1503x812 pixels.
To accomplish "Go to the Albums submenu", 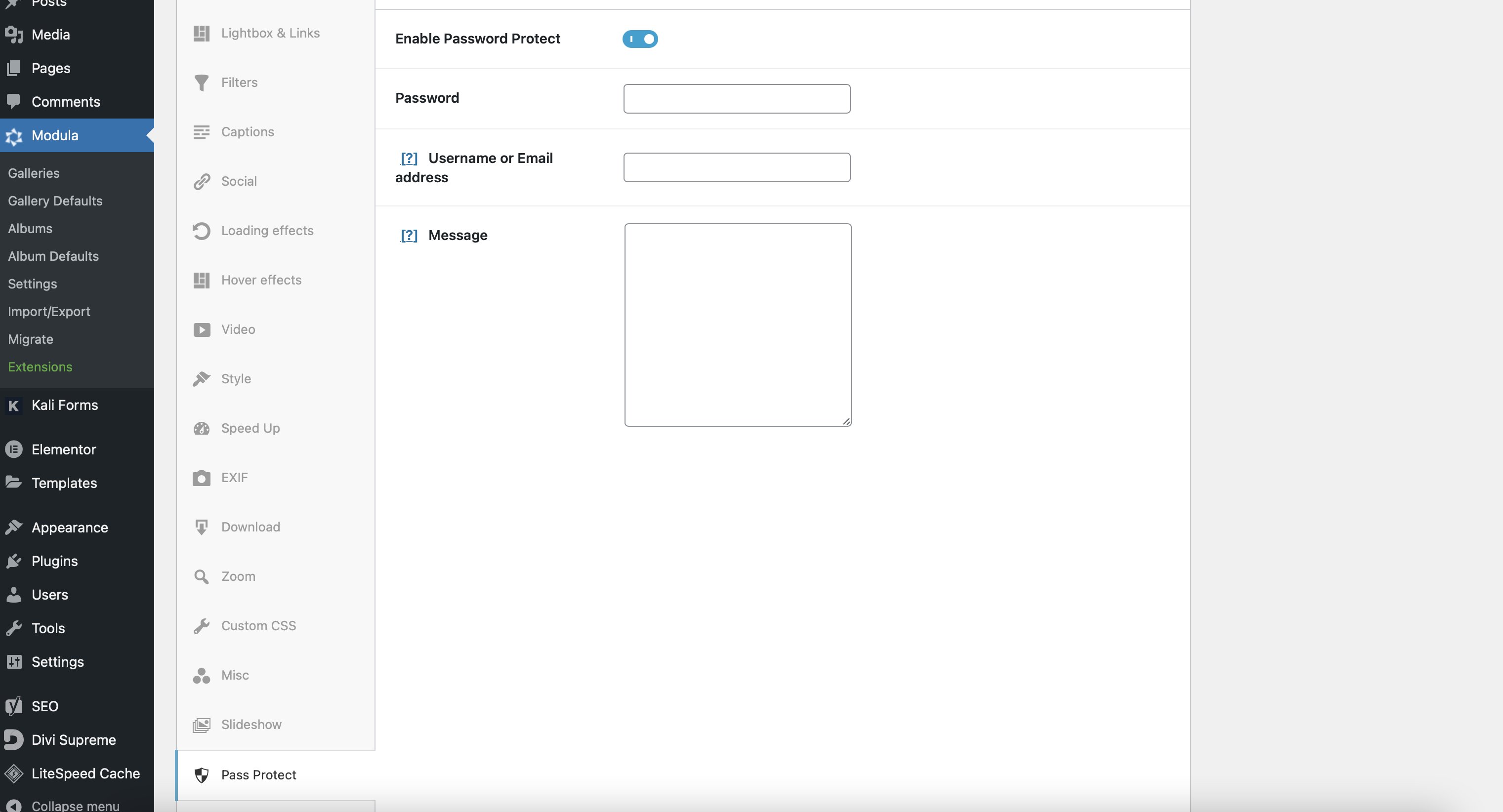I will 30,229.
